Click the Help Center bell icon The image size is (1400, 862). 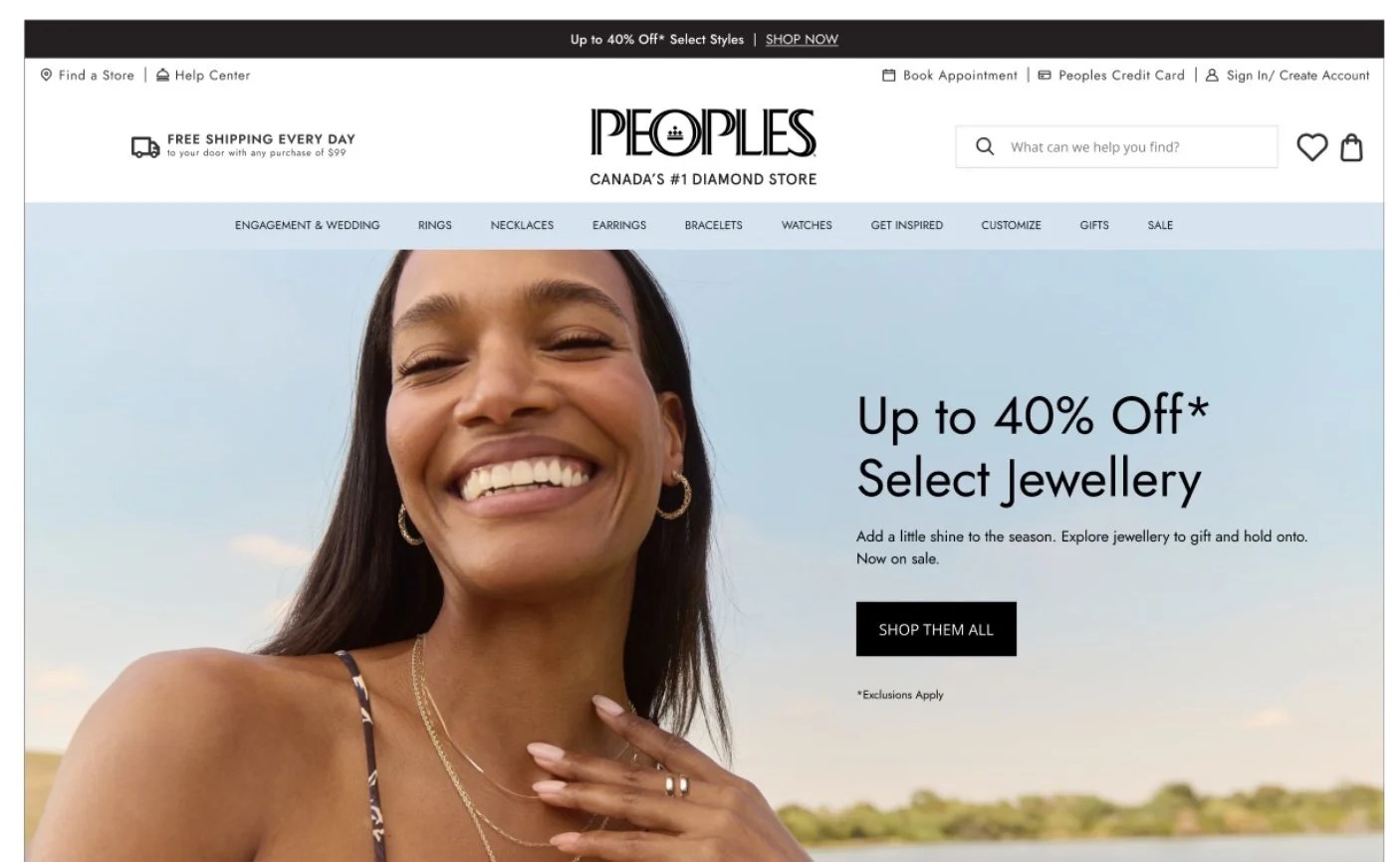click(x=163, y=75)
